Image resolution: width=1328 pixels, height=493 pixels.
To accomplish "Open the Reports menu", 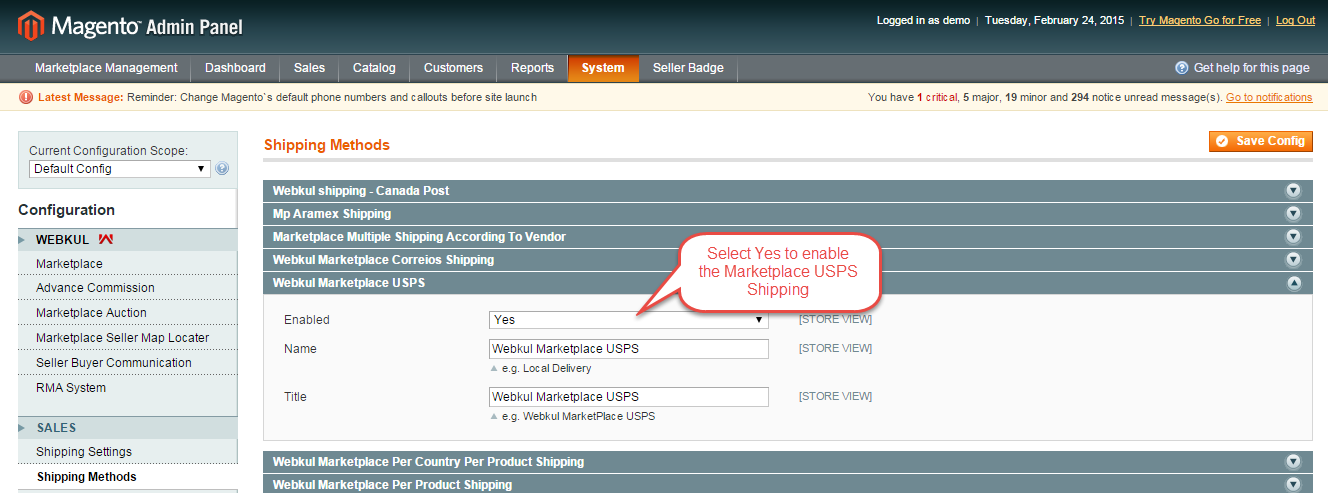I will (532, 68).
